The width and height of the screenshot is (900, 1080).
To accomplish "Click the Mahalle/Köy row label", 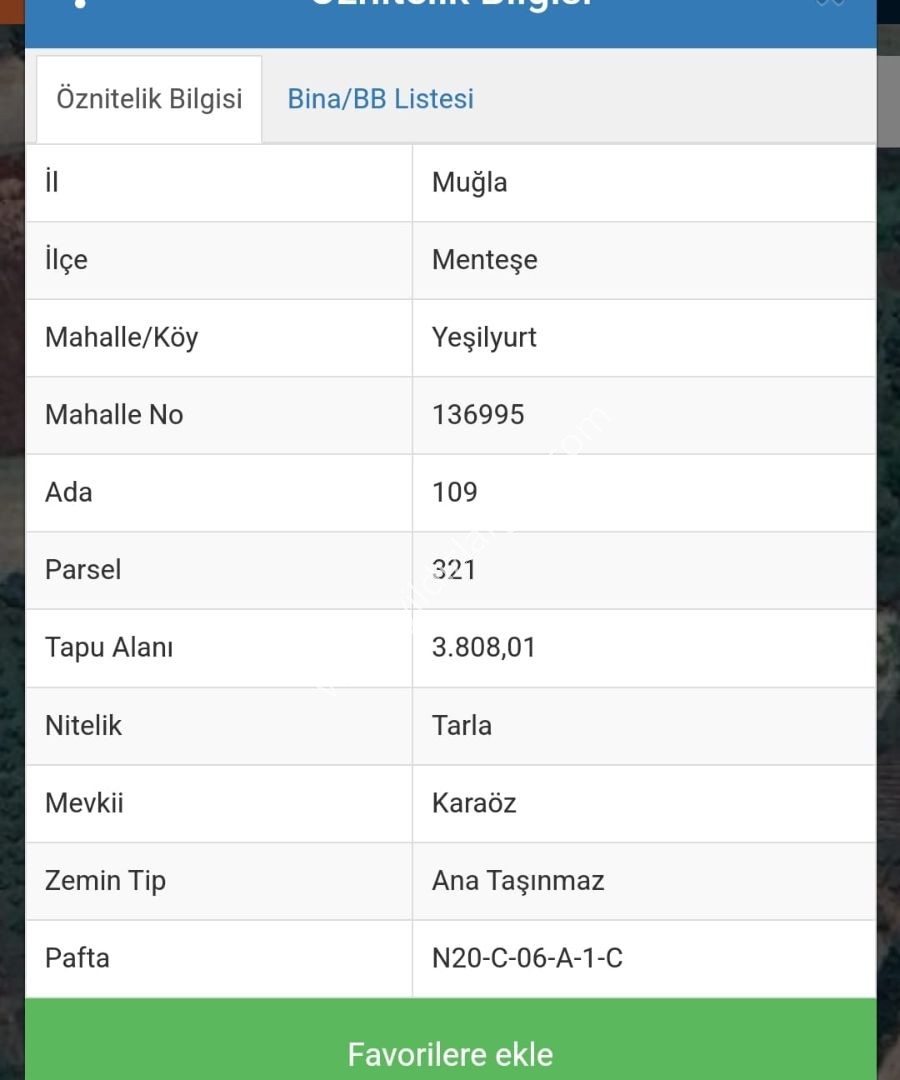I will (122, 338).
